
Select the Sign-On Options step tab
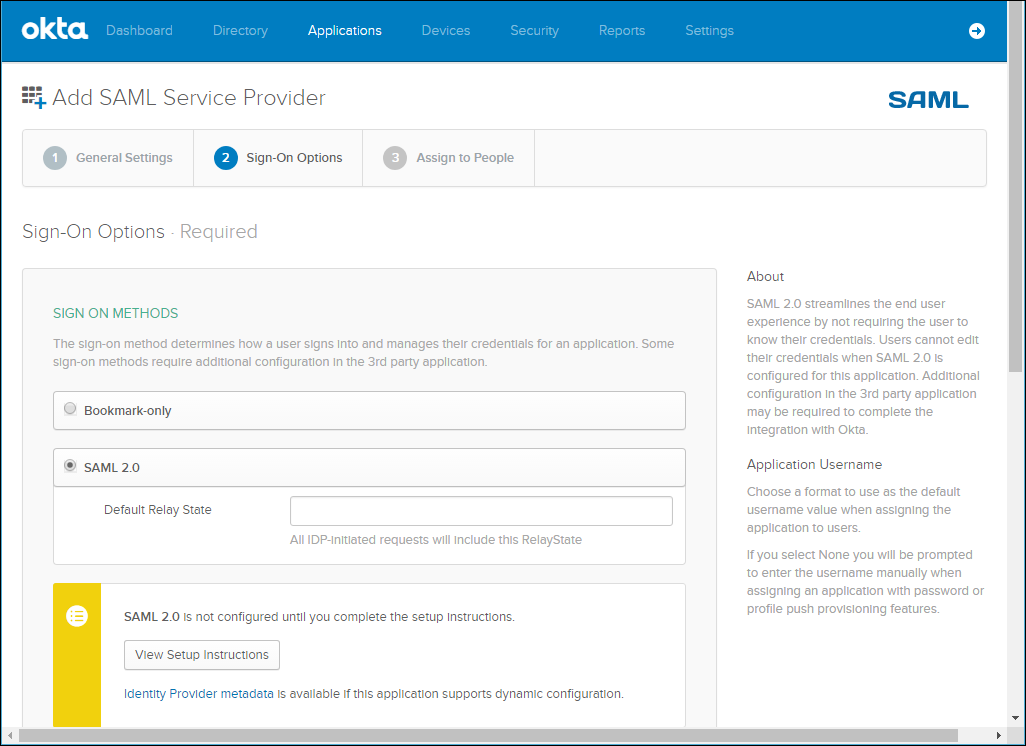click(x=278, y=158)
